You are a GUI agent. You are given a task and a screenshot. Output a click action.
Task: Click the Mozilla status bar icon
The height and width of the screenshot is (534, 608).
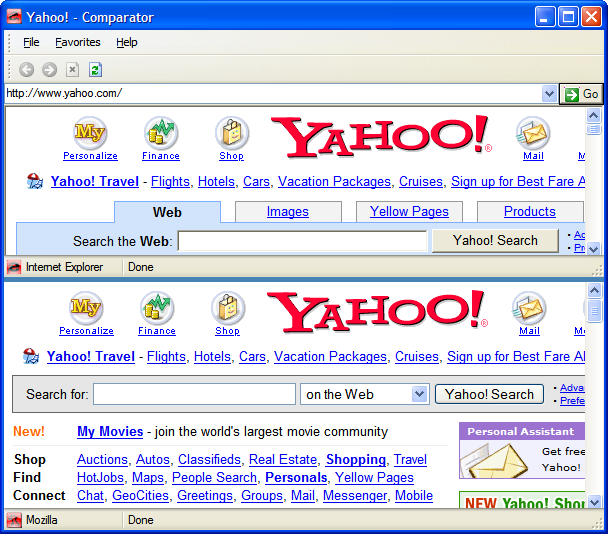[14, 520]
